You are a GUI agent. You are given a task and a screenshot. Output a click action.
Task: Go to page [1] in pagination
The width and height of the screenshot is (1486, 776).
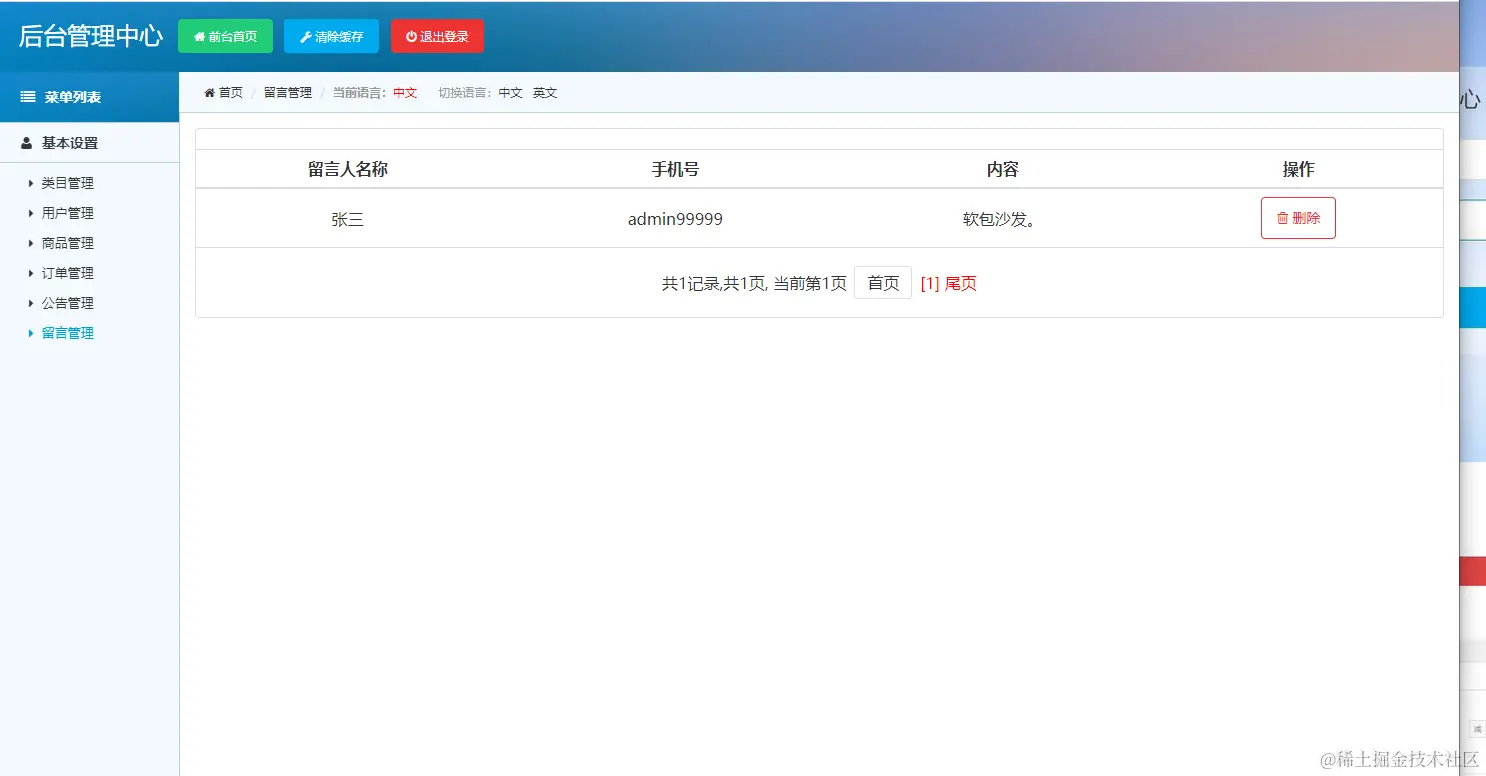[930, 284]
